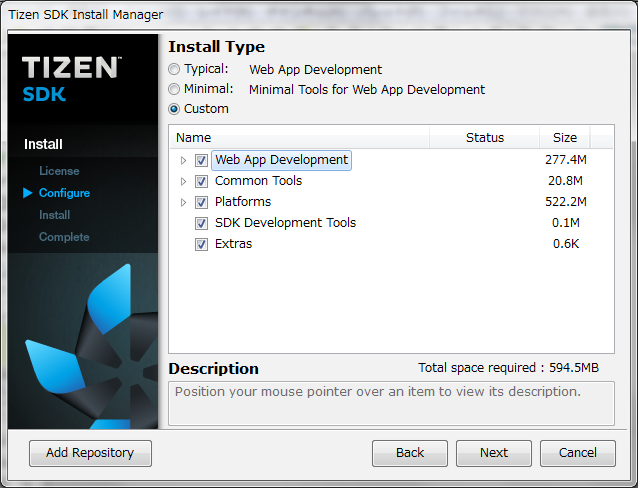Uncheck the Platforms checkbox
Screen dimensions: 638x488
[201, 202]
